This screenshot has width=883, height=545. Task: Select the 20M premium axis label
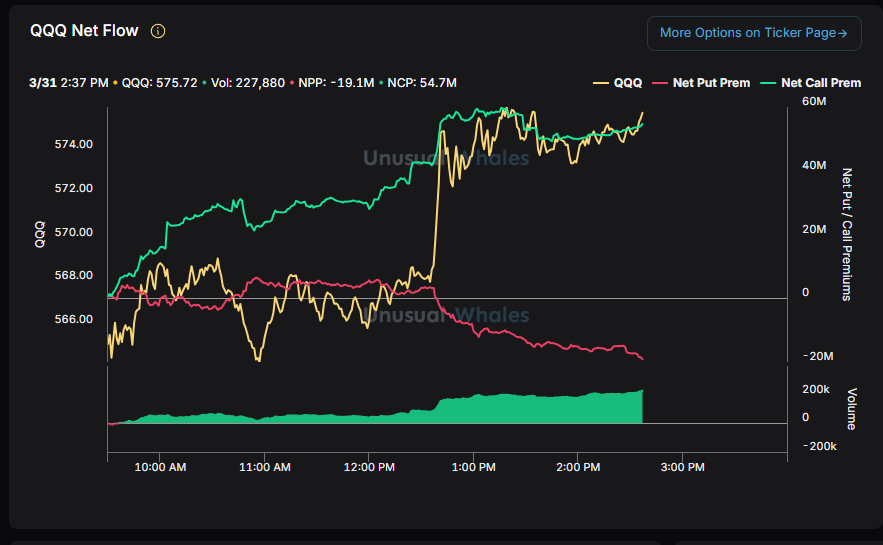(814, 229)
